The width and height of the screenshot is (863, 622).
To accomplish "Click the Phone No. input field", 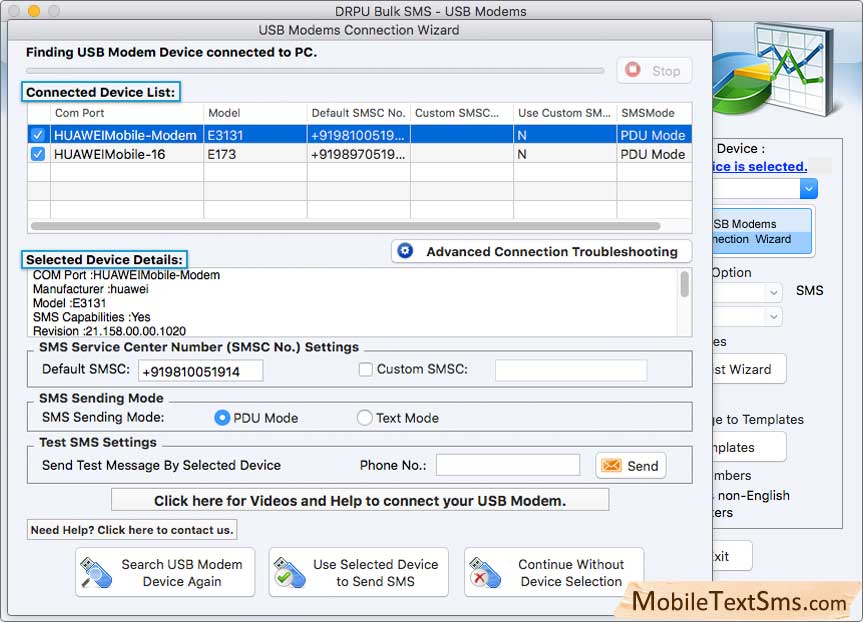I will click(x=508, y=465).
